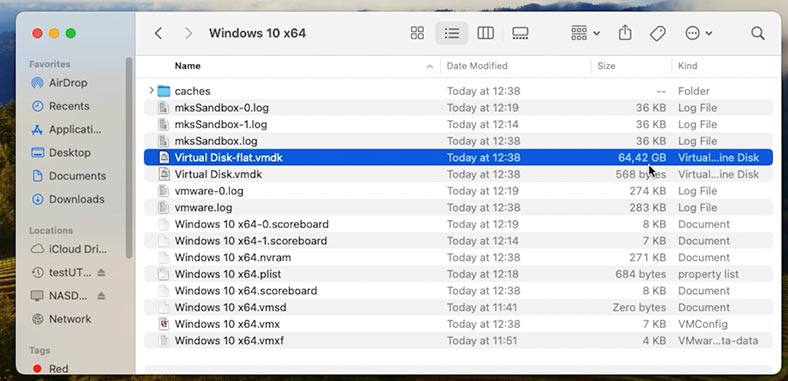Screen dimensions: 788x381
Task: Open the More actions ellipsis menu
Action: pos(699,33)
